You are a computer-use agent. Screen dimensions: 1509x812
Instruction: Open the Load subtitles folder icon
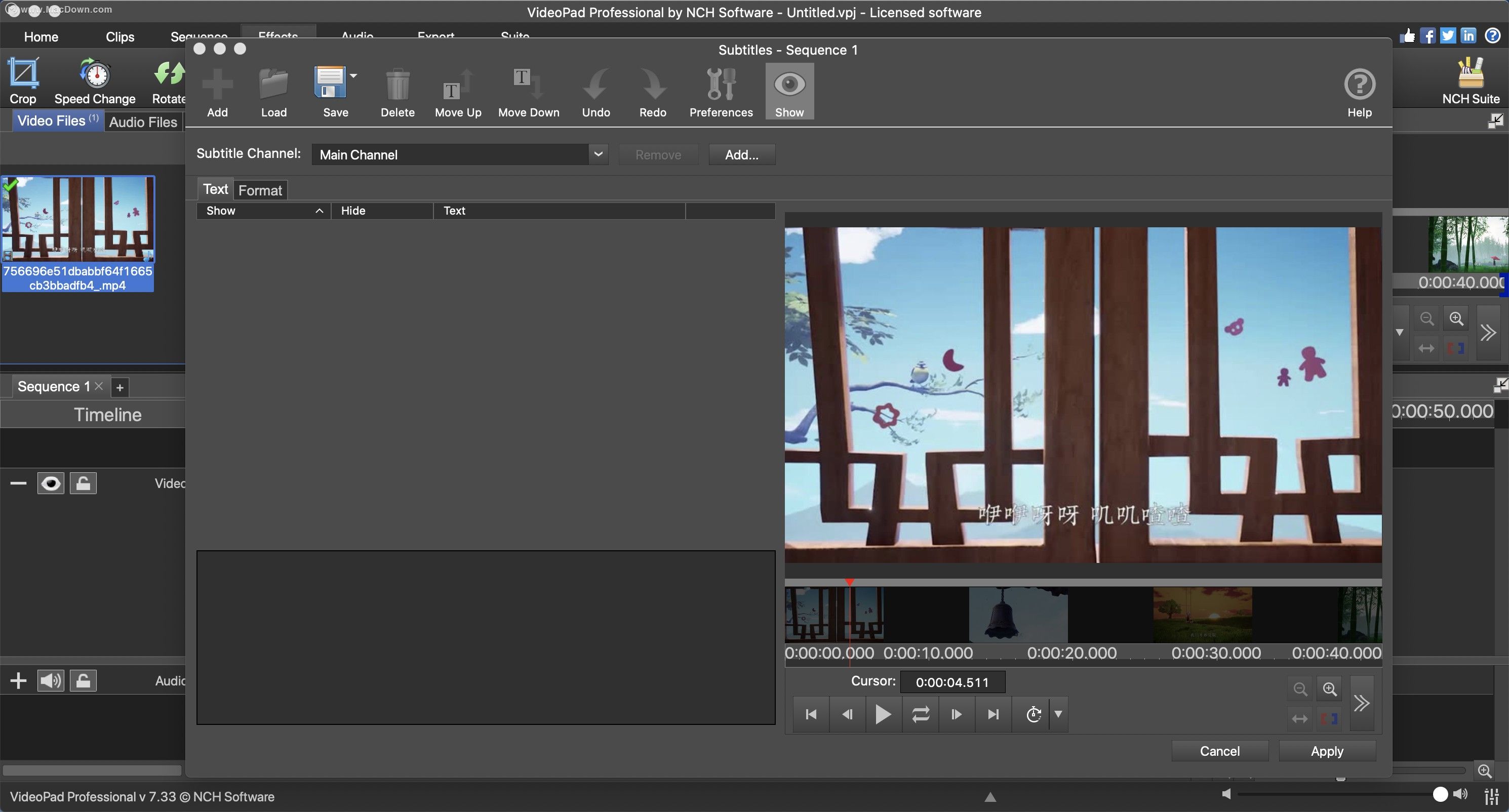(273, 85)
